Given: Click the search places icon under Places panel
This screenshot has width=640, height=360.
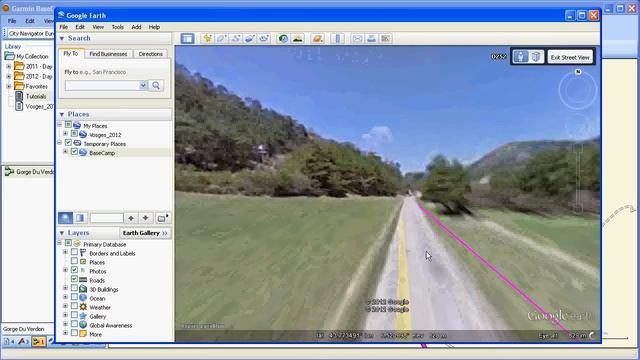Looking at the screenshot, I should (65, 218).
